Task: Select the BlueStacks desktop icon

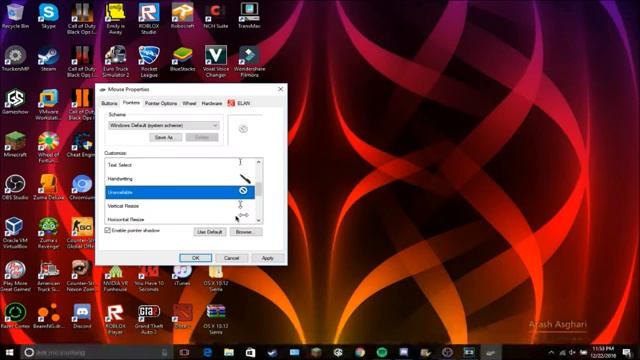Action: [x=182, y=59]
